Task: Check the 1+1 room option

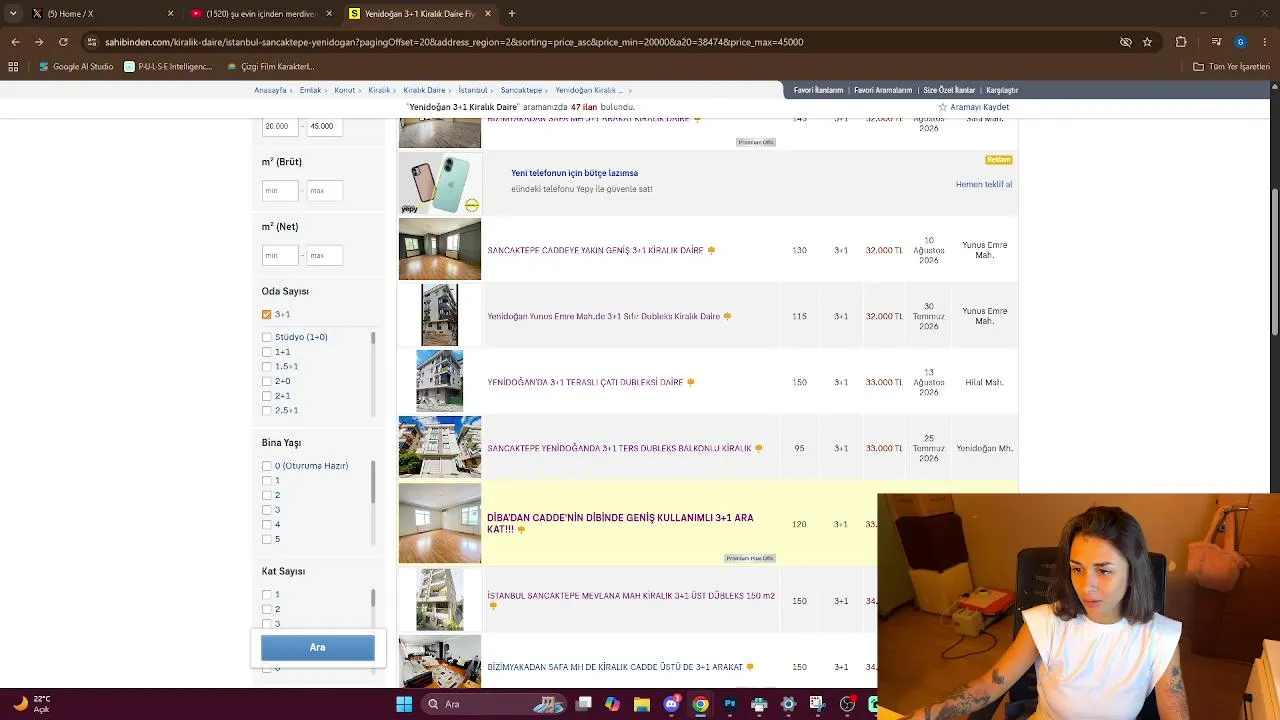Action: click(x=267, y=352)
